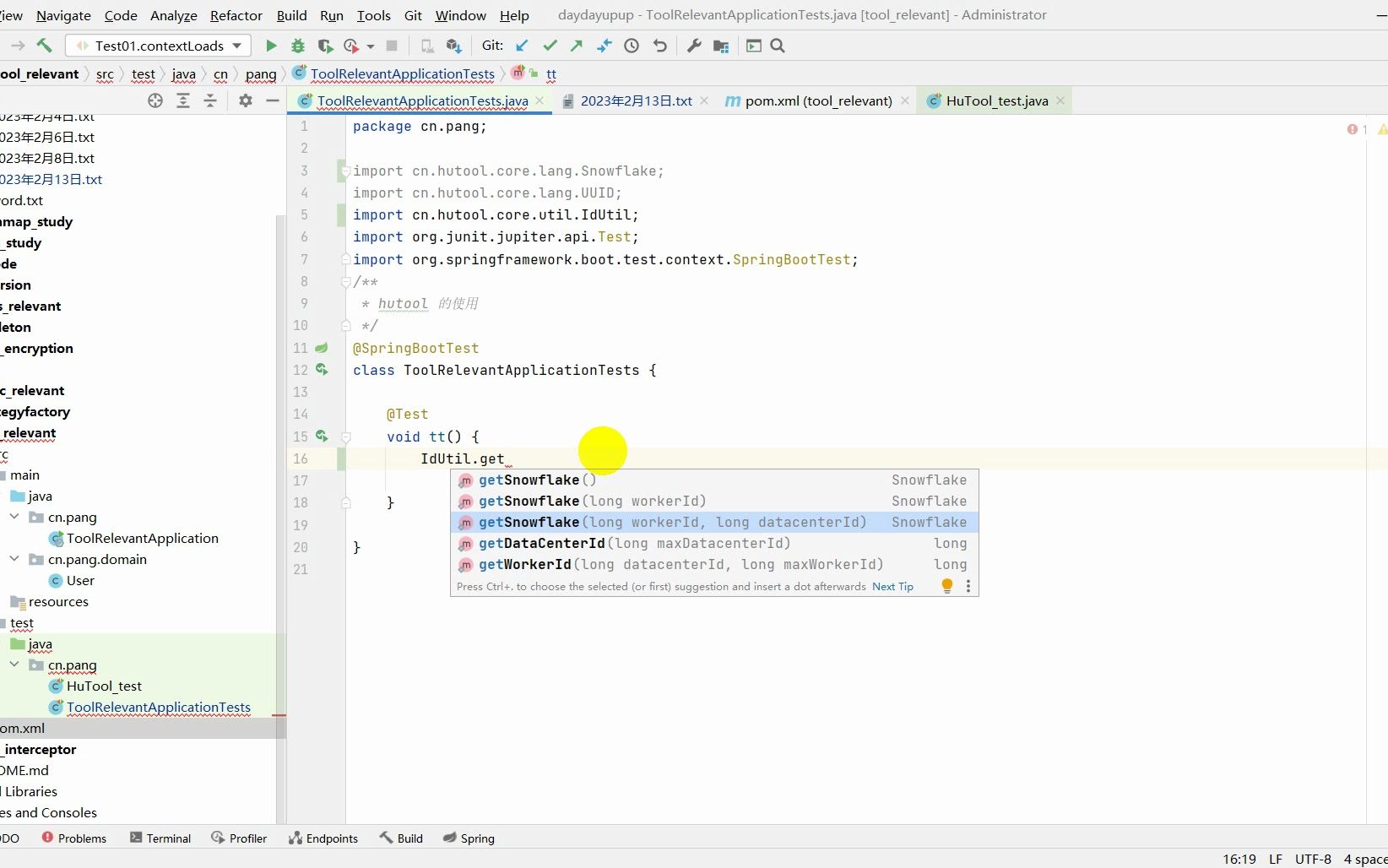Open the Endpoints tool window
The height and width of the screenshot is (868, 1388).
323,838
